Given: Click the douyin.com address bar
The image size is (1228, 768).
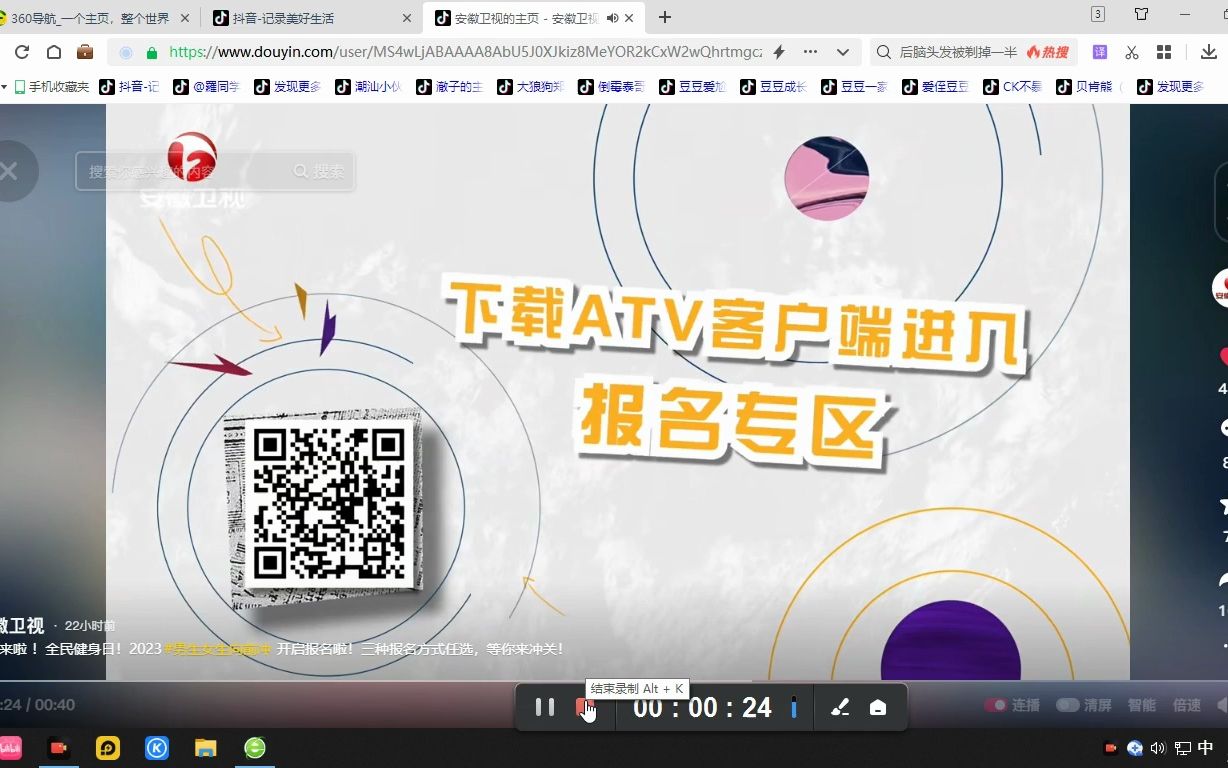Looking at the screenshot, I should pyautogui.click(x=465, y=52).
